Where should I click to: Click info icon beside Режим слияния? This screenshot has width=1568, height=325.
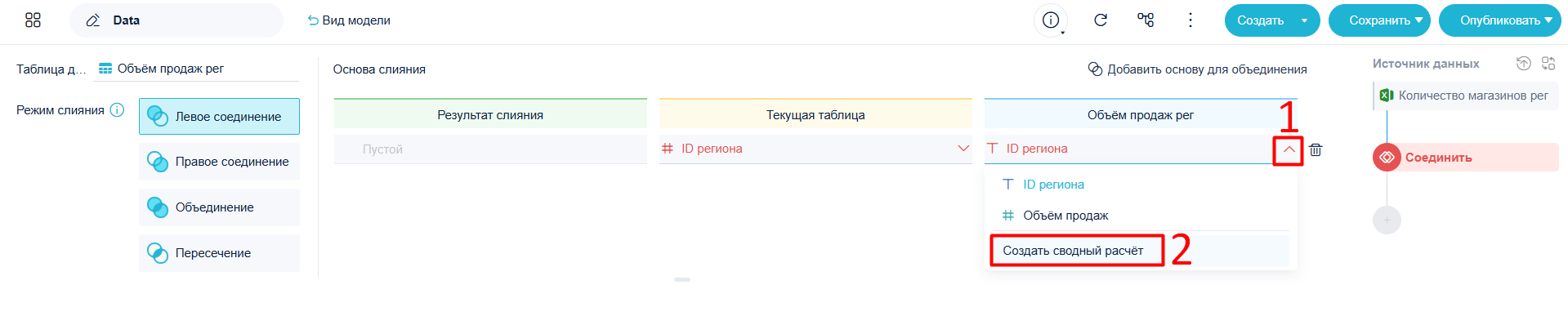click(117, 110)
